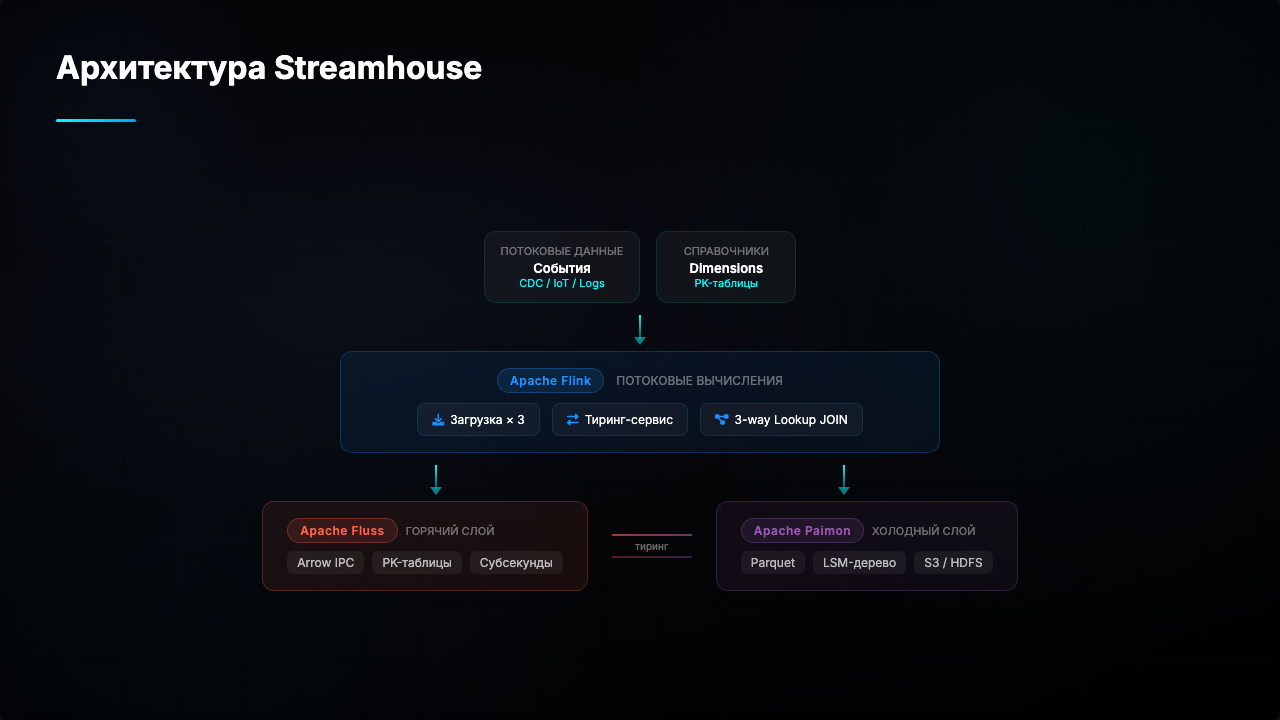Click the PK-таблицы chip in the Fluss block
The image size is (1280, 720).
(417, 563)
